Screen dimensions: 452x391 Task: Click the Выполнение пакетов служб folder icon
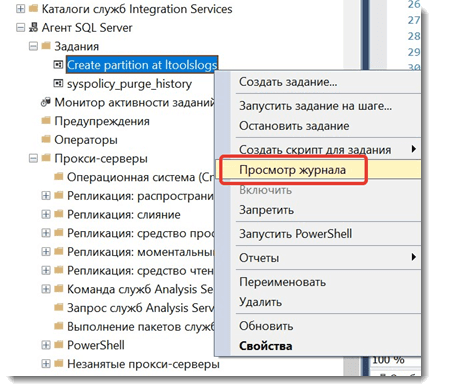pyautogui.click(x=58, y=325)
